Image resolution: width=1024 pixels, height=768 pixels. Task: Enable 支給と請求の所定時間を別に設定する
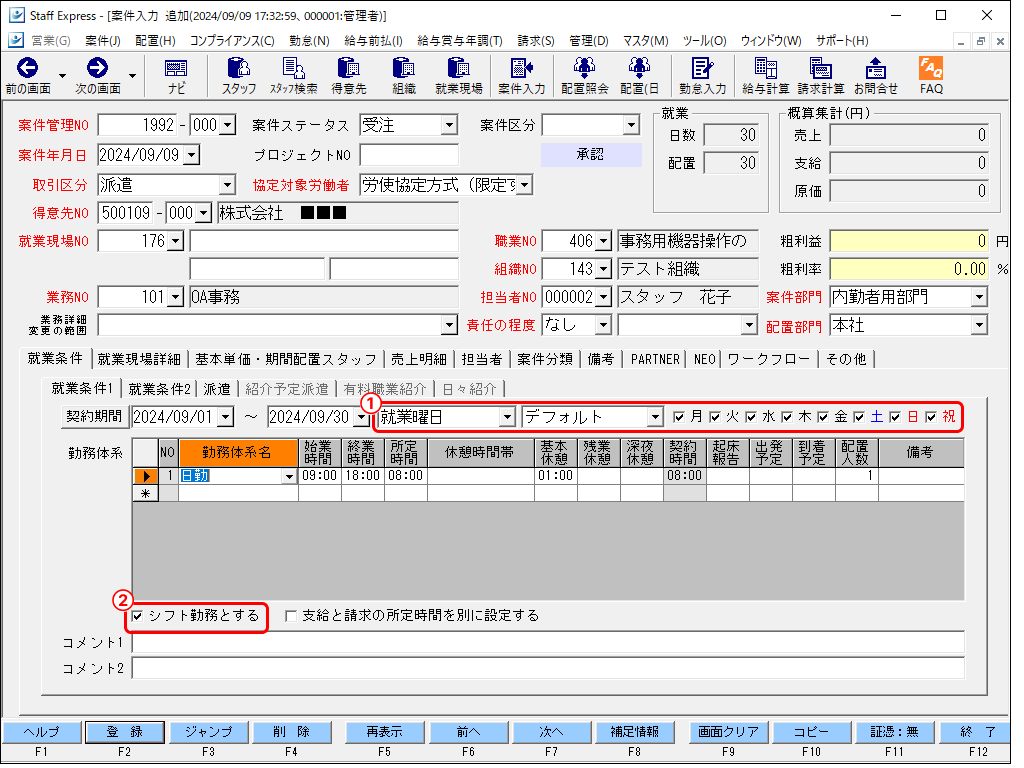tap(291, 616)
